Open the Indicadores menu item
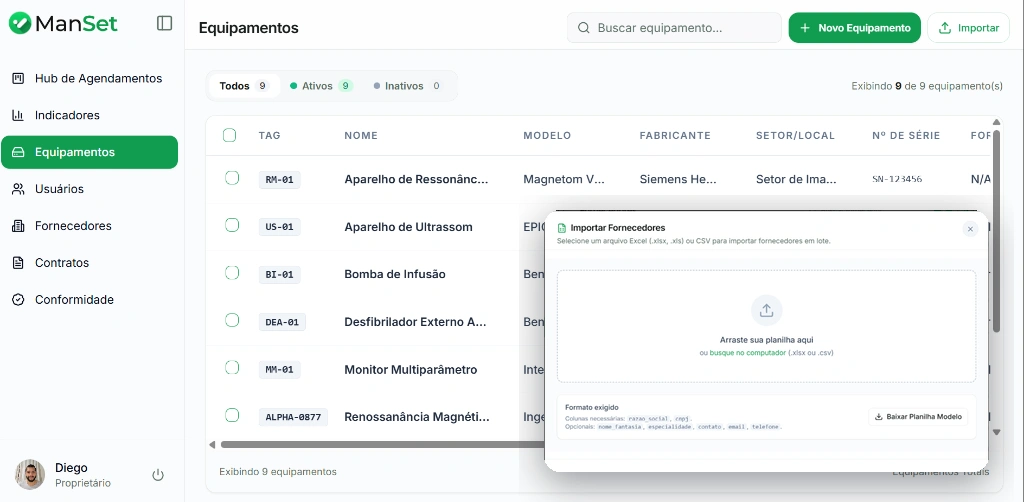1024x502 pixels. pos(89,116)
